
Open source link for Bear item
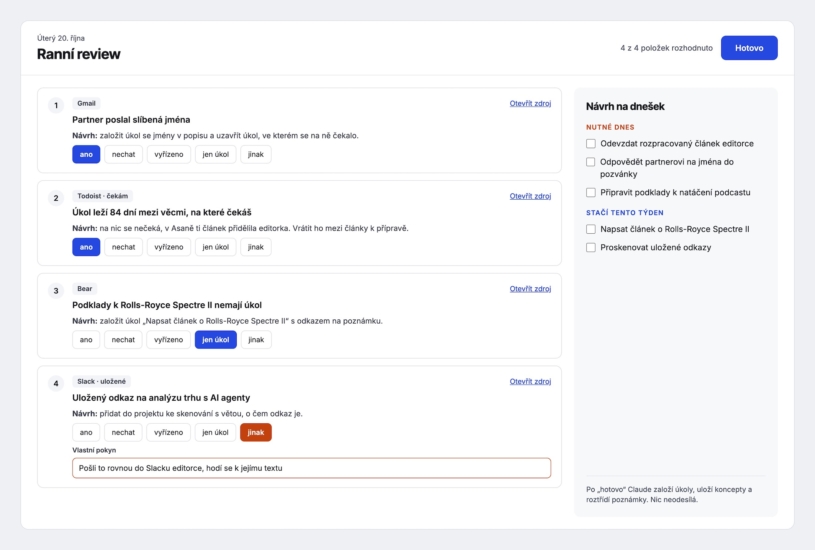530,289
